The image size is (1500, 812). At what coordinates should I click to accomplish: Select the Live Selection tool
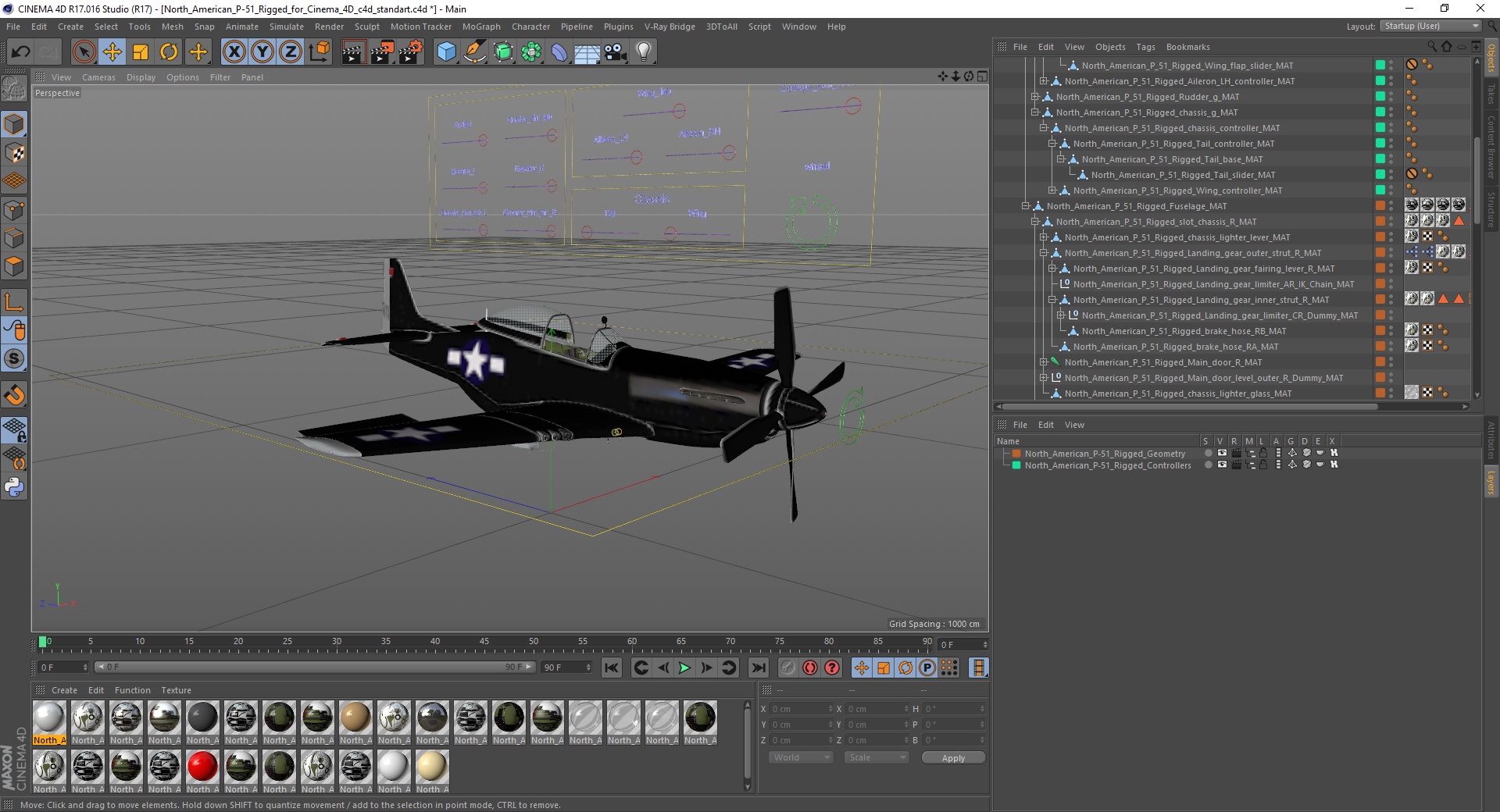84,52
